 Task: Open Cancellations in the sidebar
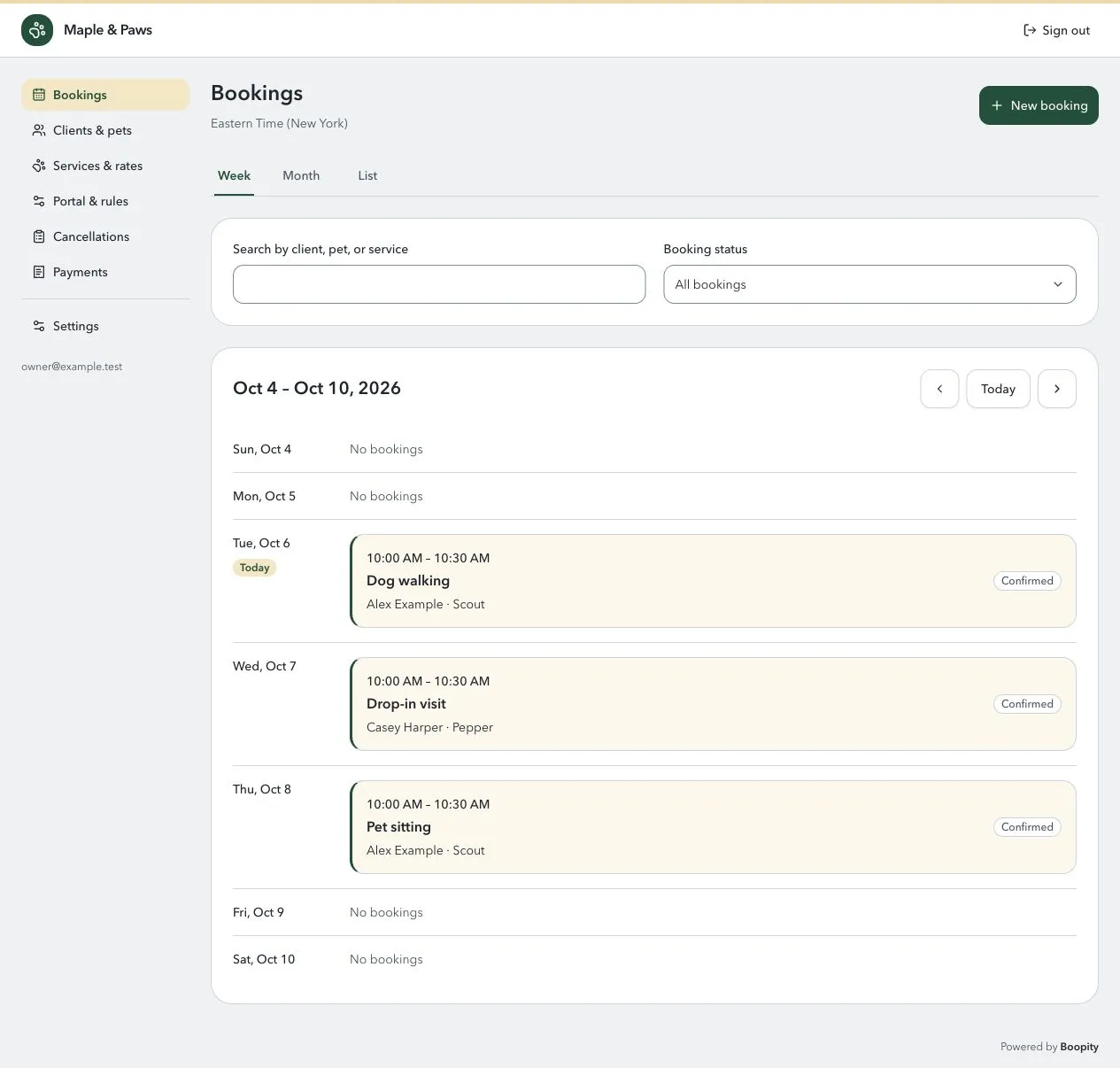coord(105,236)
